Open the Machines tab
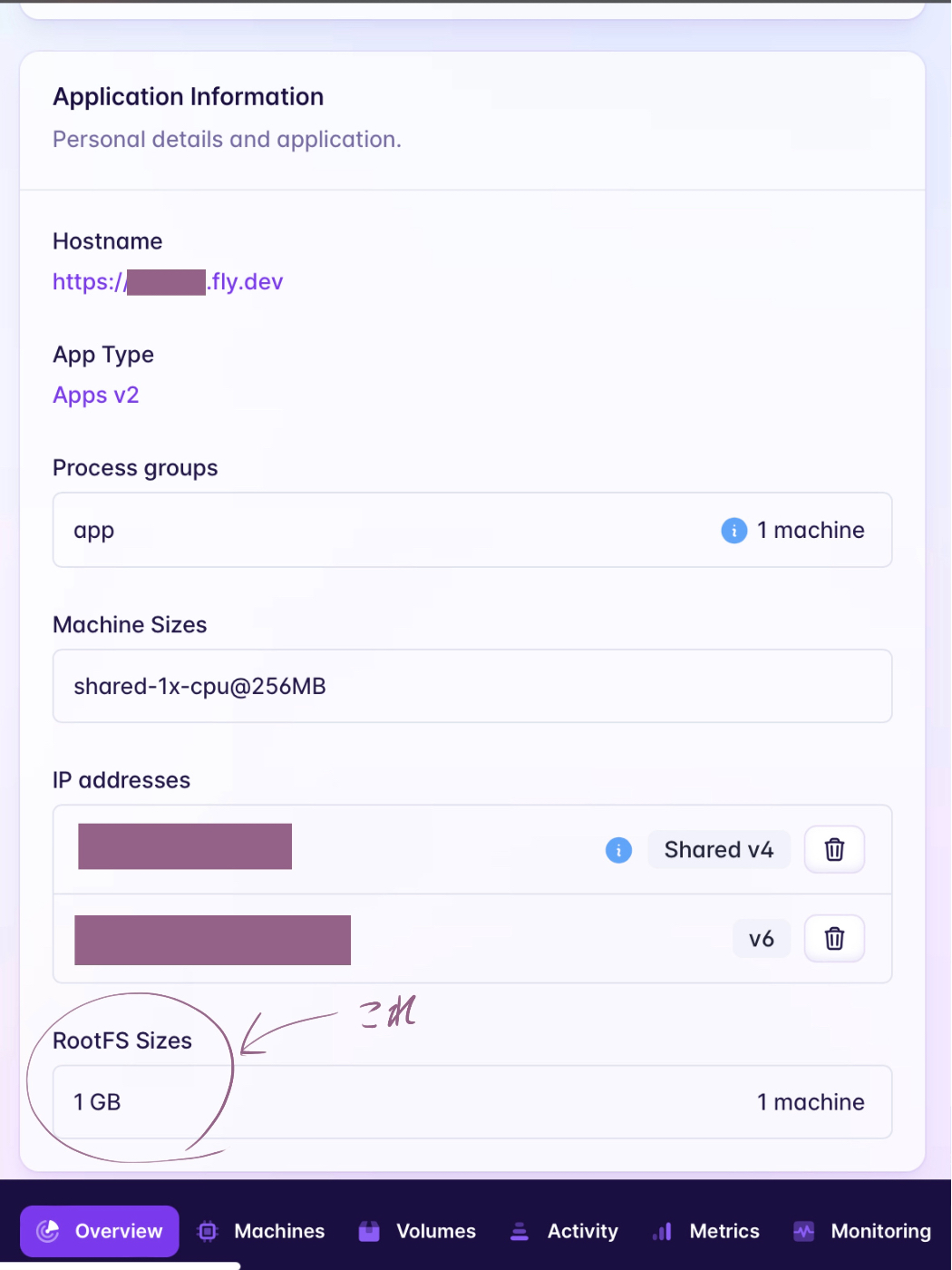 tap(278, 1231)
